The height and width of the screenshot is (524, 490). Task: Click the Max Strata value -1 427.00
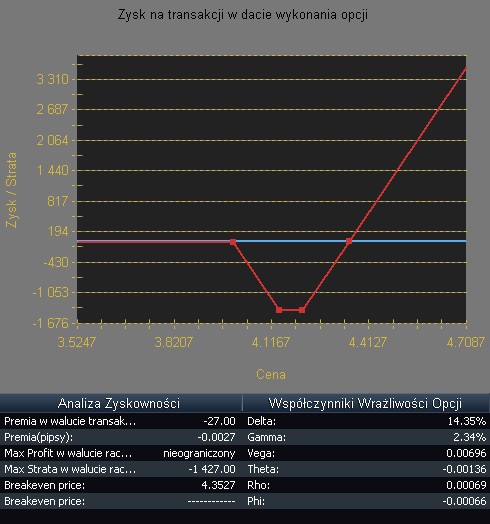point(212,469)
